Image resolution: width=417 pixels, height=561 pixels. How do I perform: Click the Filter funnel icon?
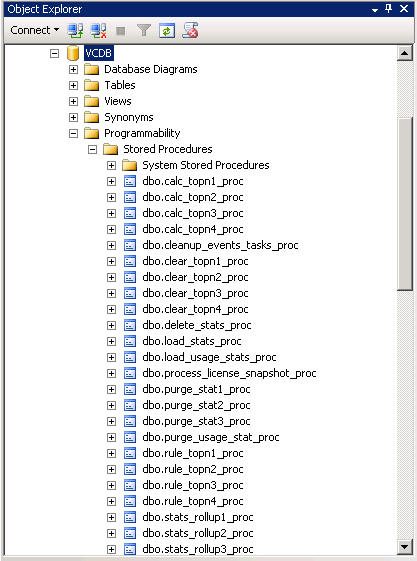pos(144,30)
